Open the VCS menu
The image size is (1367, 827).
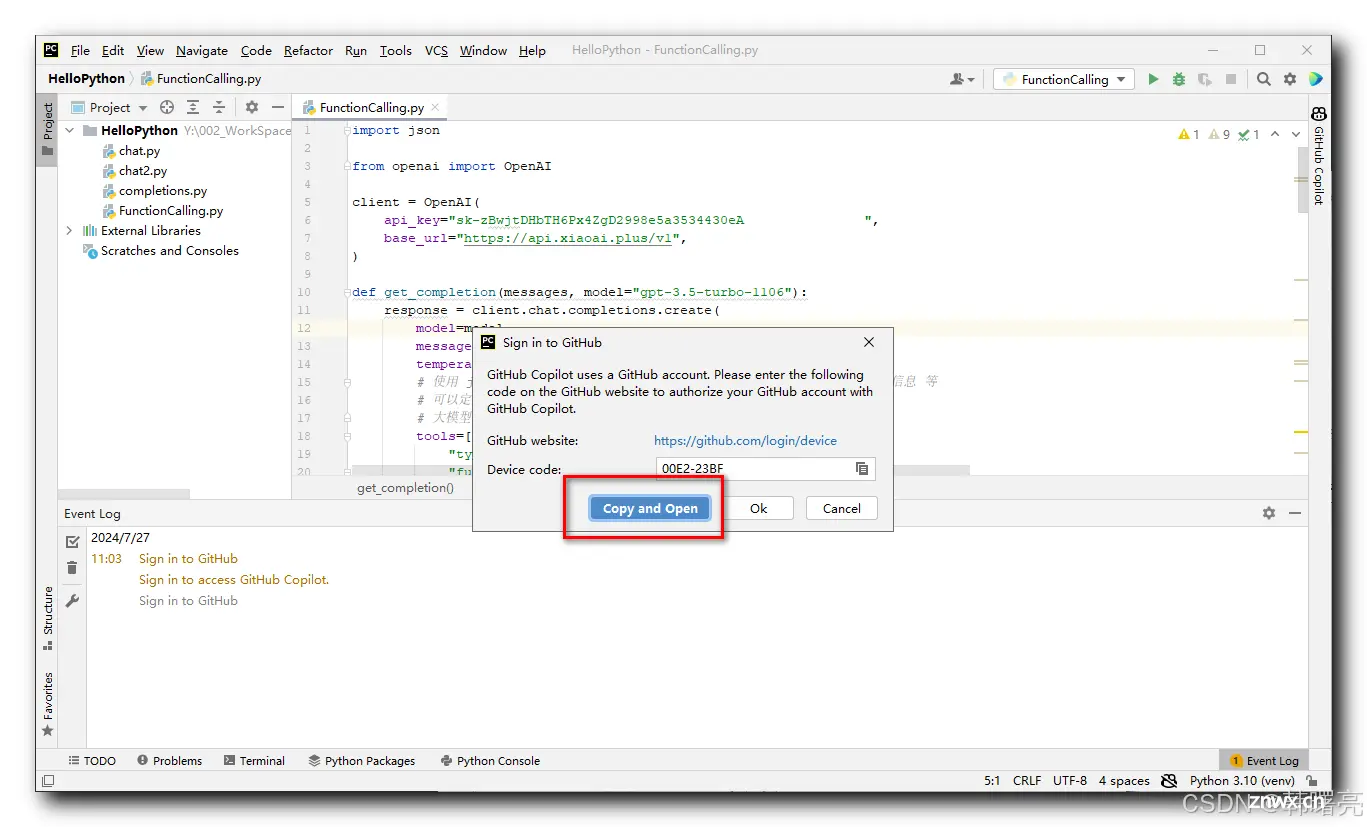pos(436,50)
